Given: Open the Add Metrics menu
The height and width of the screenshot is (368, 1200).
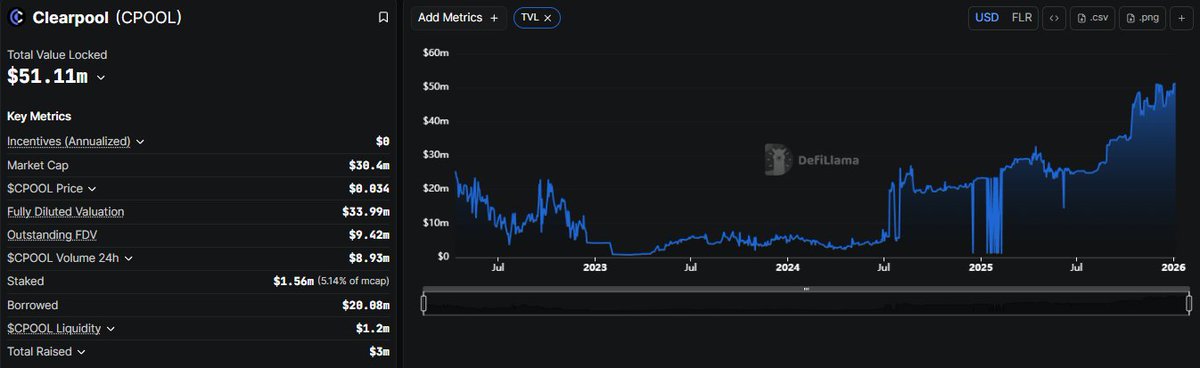Looking at the screenshot, I should pyautogui.click(x=459, y=17).
